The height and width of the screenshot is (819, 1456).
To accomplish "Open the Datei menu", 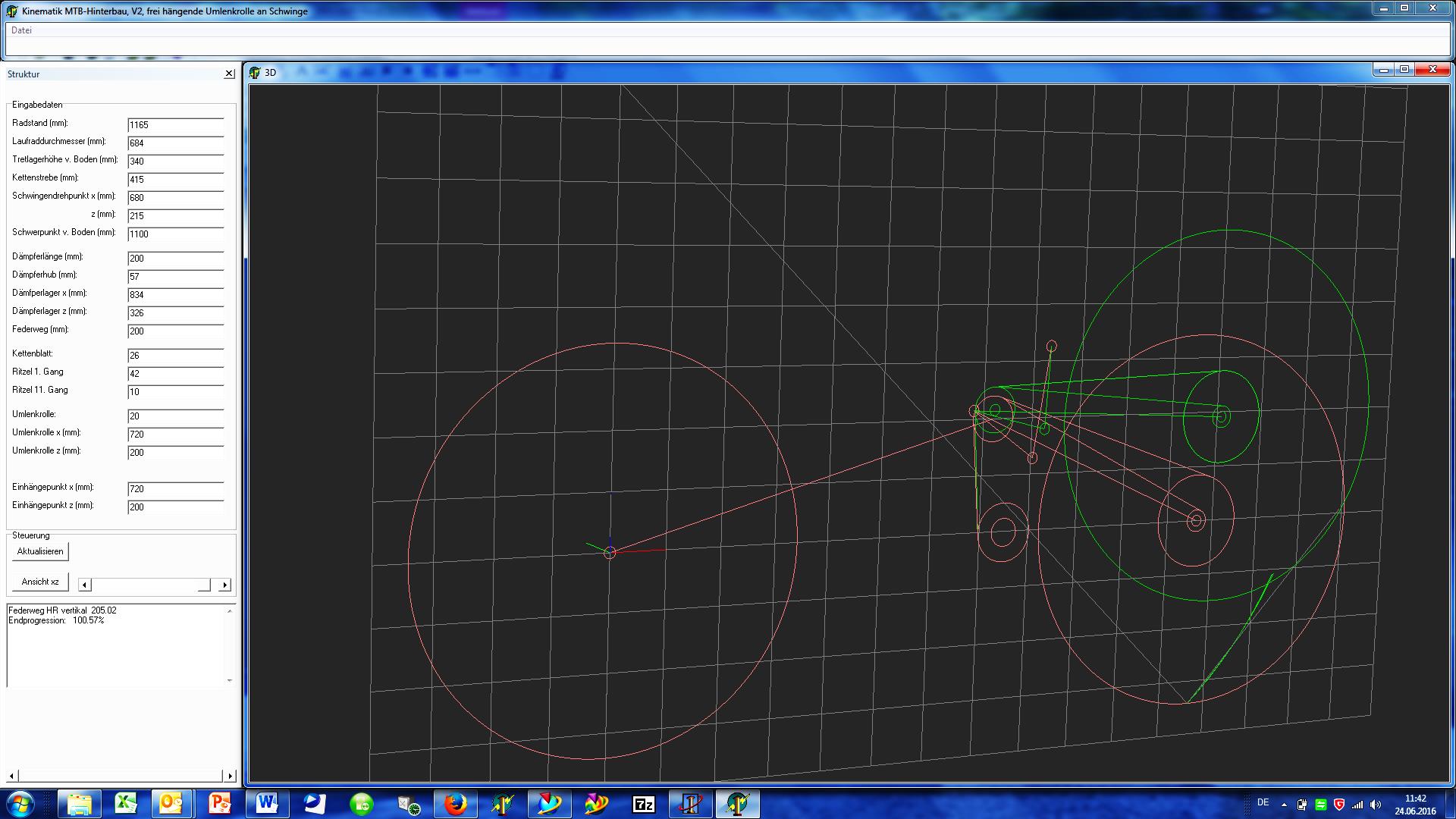I will point(21,30).
